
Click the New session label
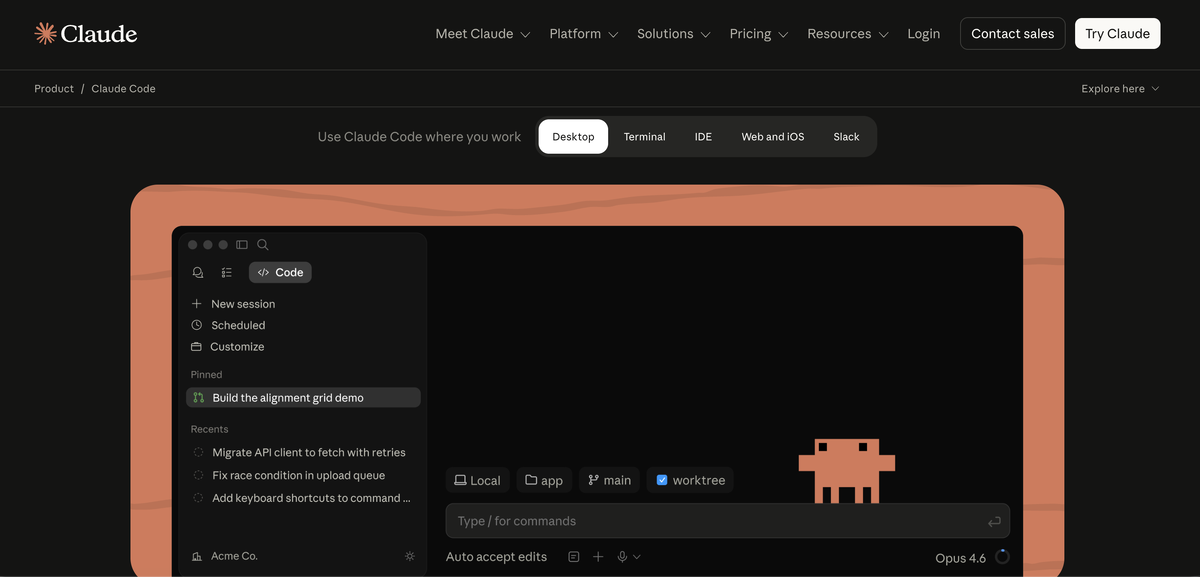(243, 303)
